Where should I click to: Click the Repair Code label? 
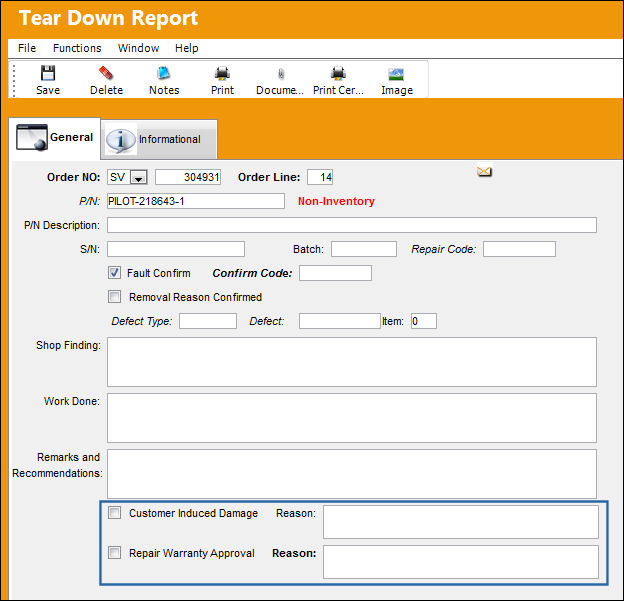444,249
